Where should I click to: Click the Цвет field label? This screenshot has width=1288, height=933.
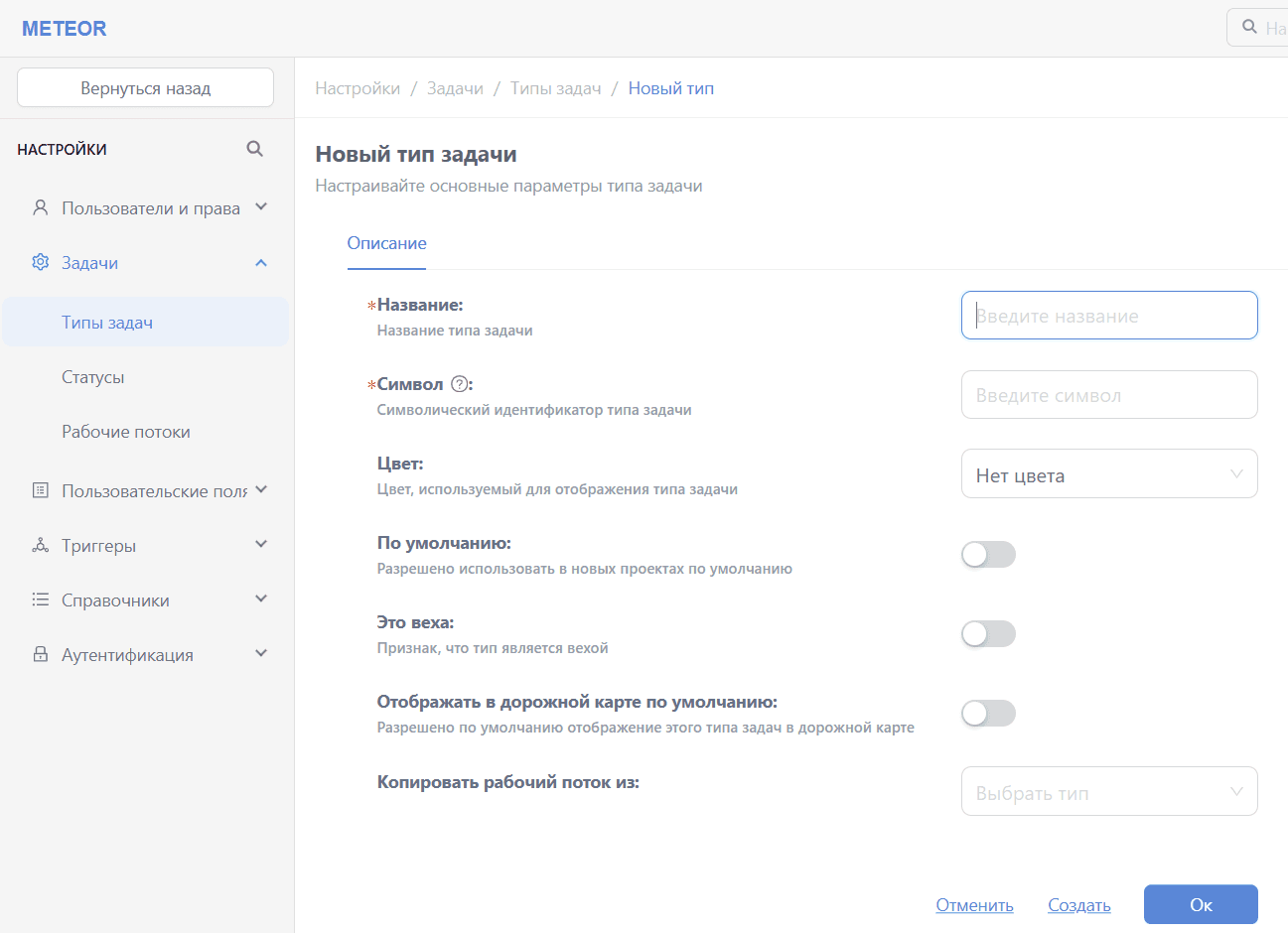click(x=400, y=464)
